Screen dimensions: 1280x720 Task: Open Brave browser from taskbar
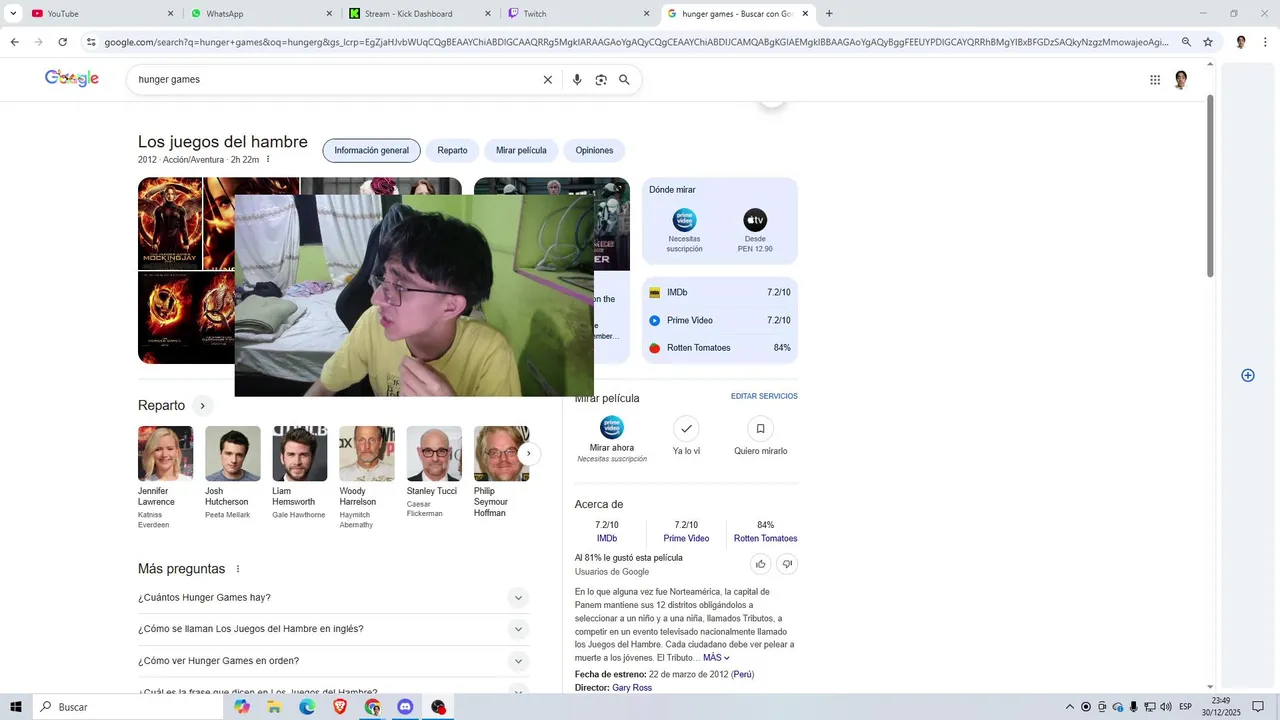coord(340,707)
